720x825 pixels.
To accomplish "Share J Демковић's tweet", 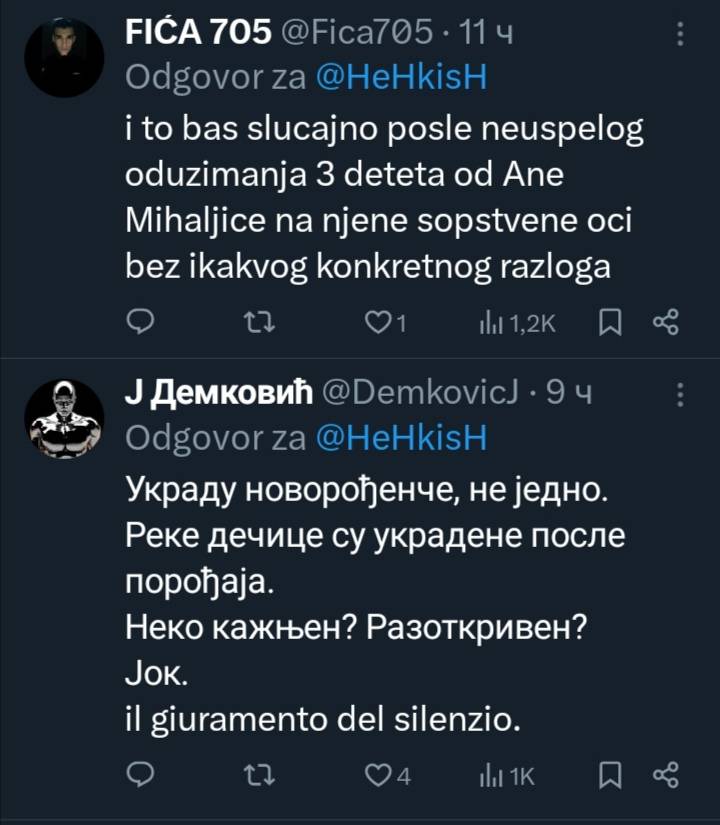I will coord(666,775).
